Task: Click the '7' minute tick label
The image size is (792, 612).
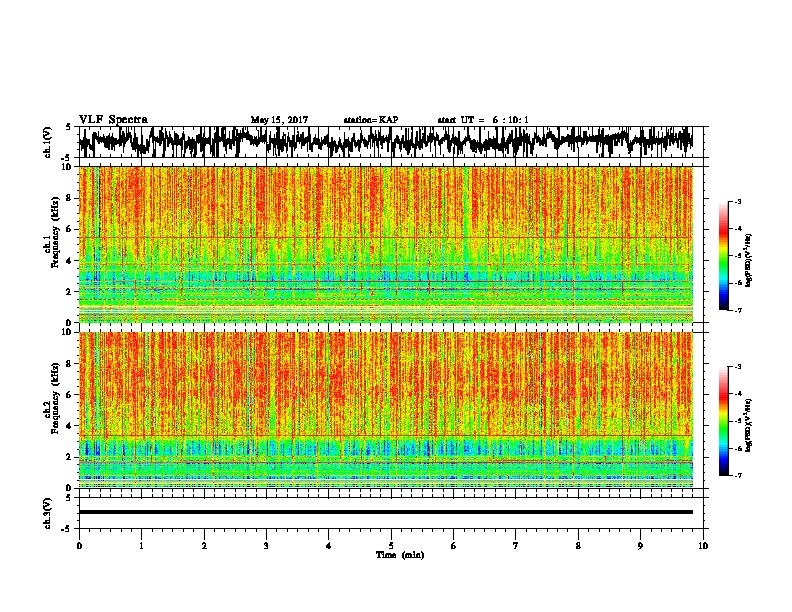Action: 516,546
